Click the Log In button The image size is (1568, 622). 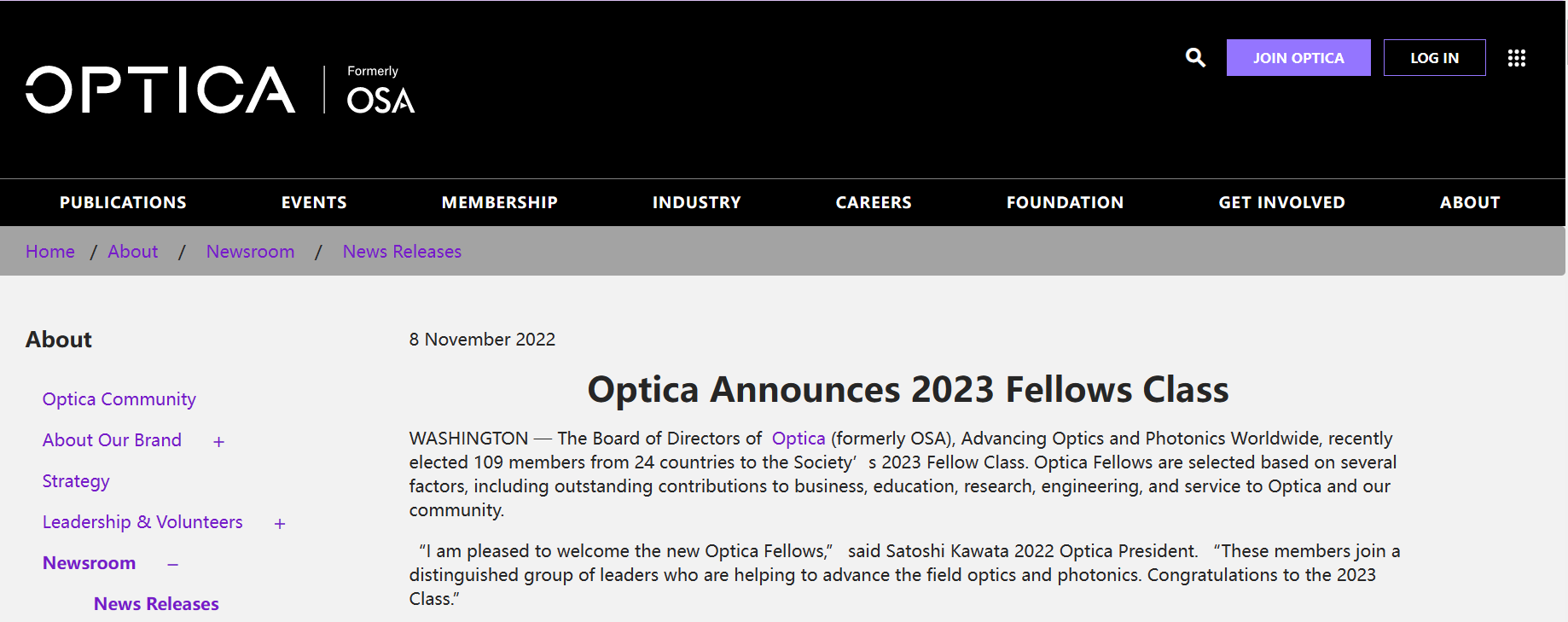(x=1434, y=58)
